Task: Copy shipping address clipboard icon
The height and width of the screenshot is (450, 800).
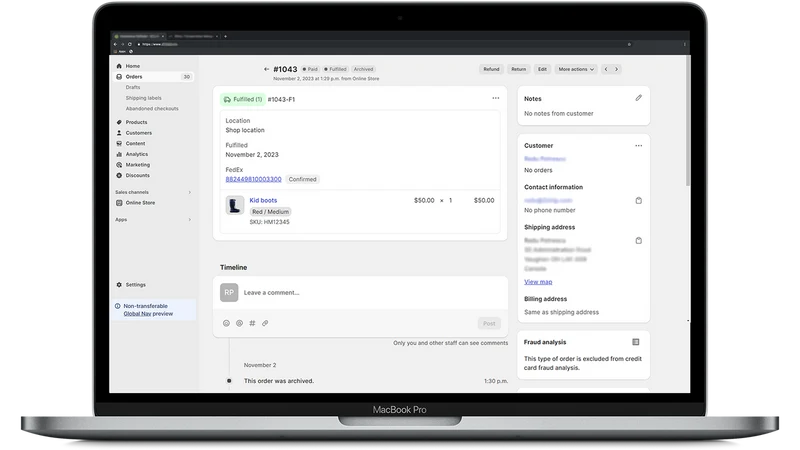Action: pos(638,241)
